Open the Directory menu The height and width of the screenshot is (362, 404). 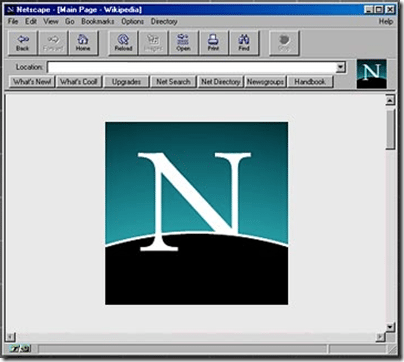pyautogui.click(x=164, y=21)
